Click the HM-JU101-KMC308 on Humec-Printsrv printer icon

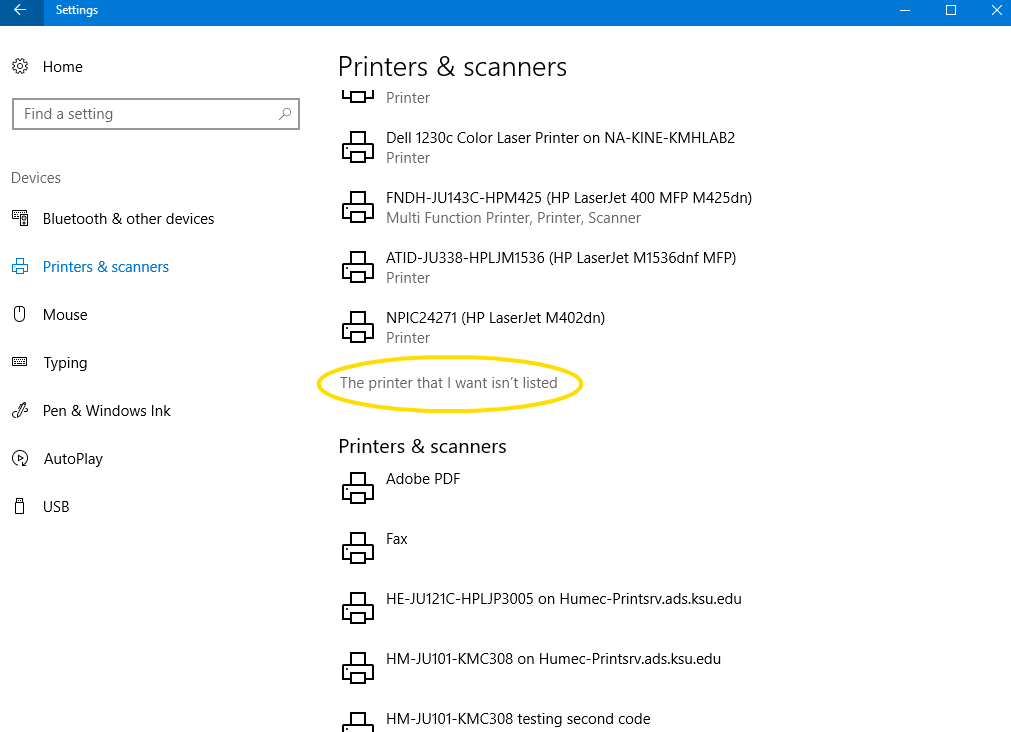coord(358,668)
